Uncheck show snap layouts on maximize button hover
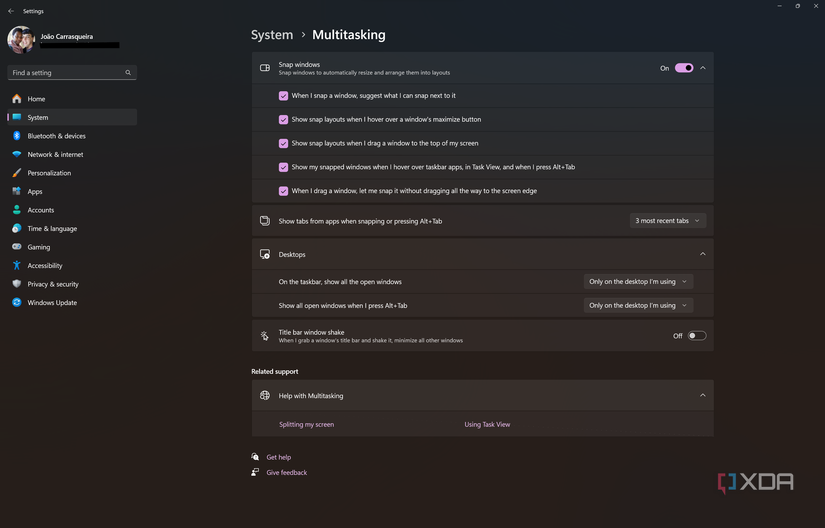This screenshot has width=825, height=528. point(284,120)
